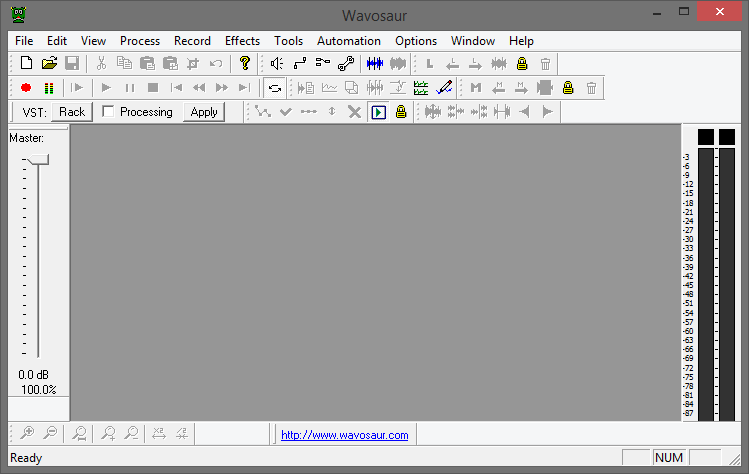749x474 pixels.
Task: Start recording with the red record button
Action: pos(26,87)
